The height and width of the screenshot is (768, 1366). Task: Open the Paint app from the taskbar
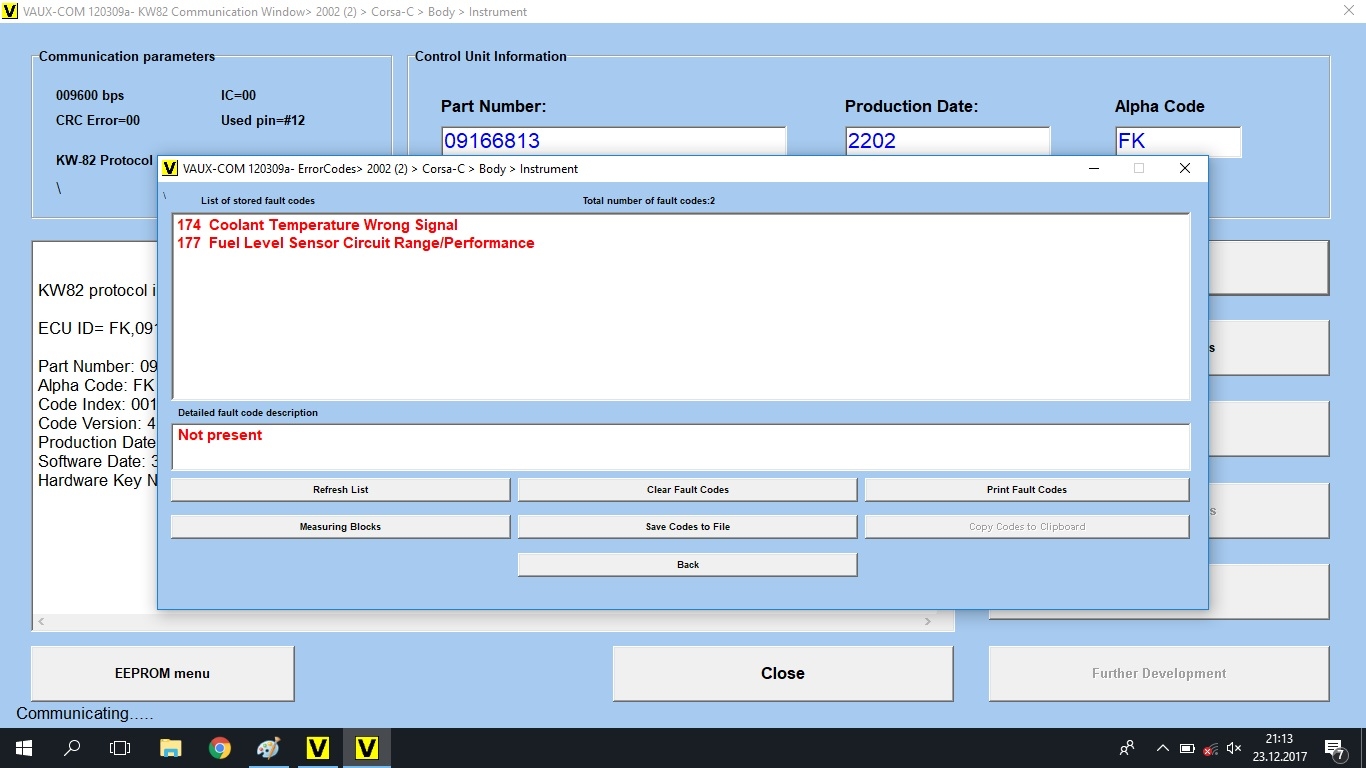269,748
